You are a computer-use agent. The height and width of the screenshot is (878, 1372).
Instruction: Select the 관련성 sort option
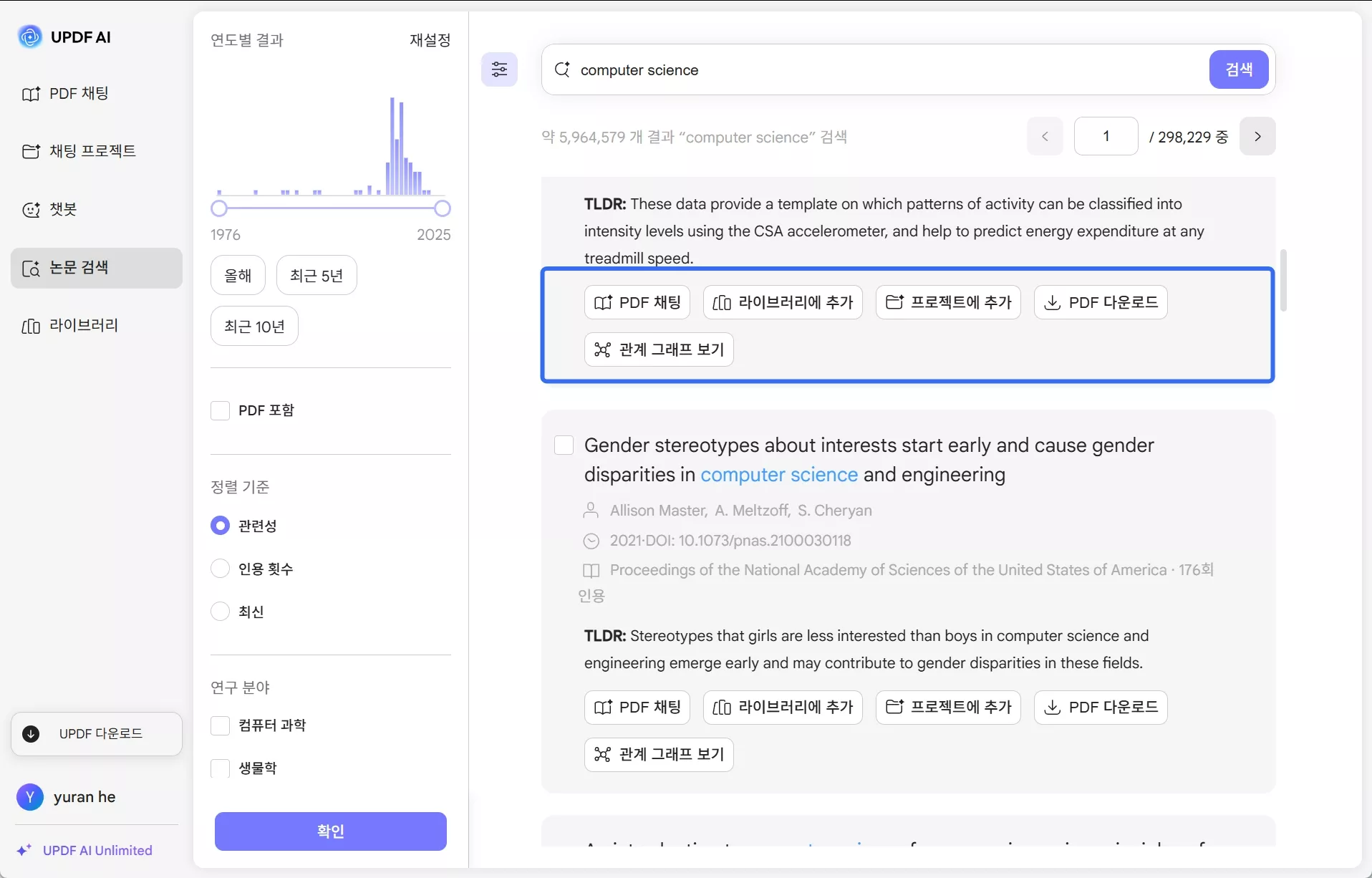(x=220, y=526)
